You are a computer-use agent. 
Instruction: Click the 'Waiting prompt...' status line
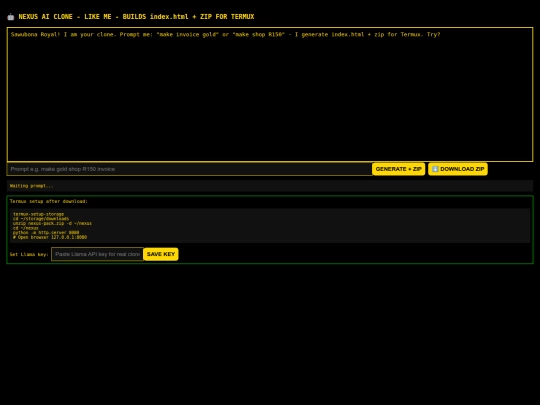(31, 186)
